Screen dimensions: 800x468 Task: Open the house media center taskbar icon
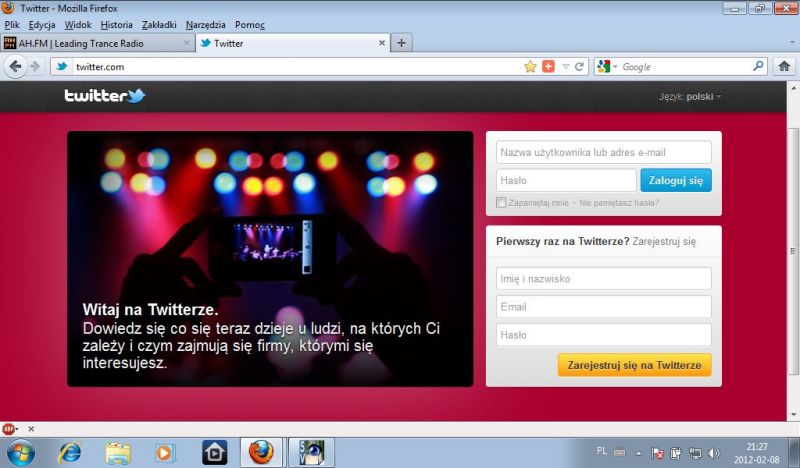tap(215, 453)
